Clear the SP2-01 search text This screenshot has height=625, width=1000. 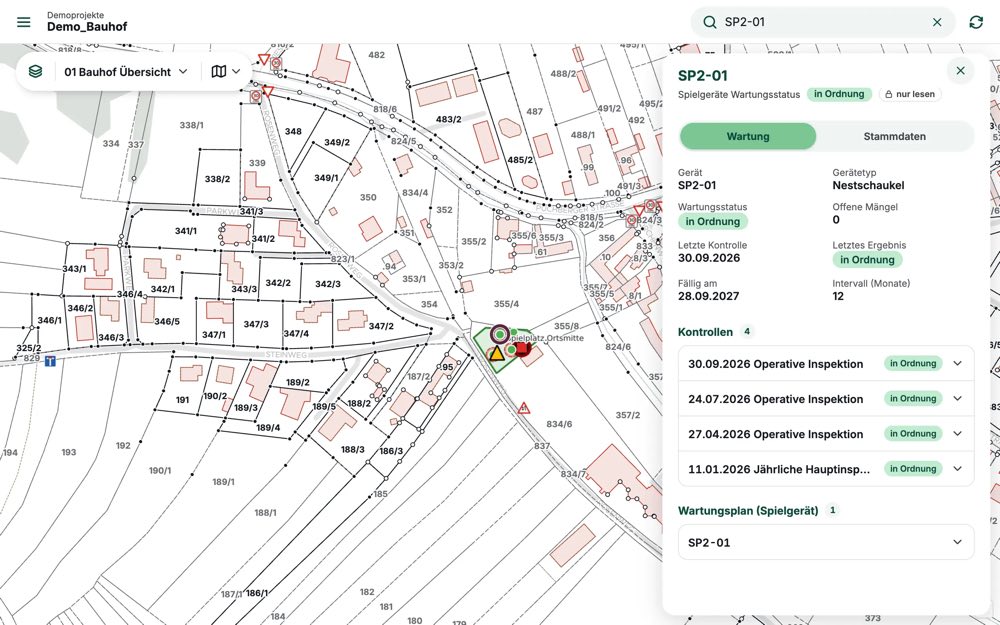[x=937, y=22]
